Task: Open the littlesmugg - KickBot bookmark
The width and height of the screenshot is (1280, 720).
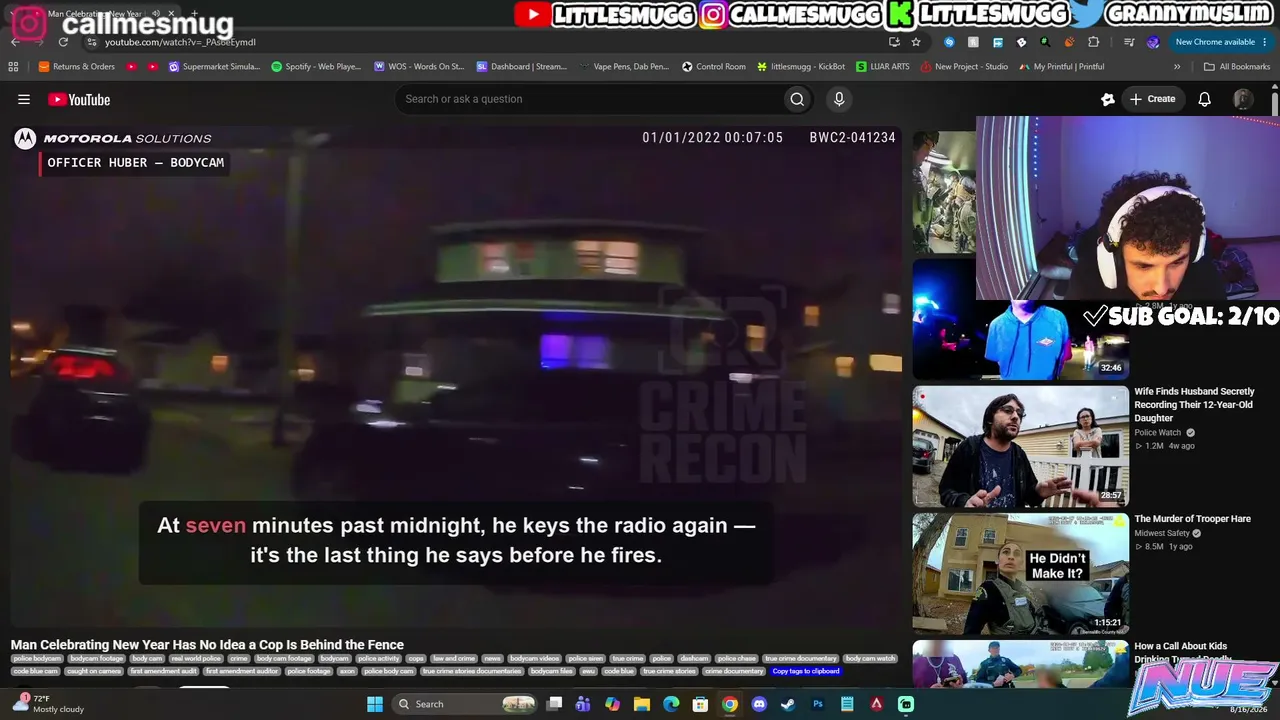Action: [x=801, y=67]
